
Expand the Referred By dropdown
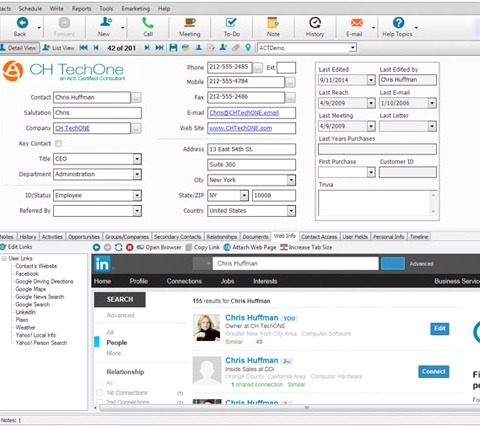tap(137, 211)
